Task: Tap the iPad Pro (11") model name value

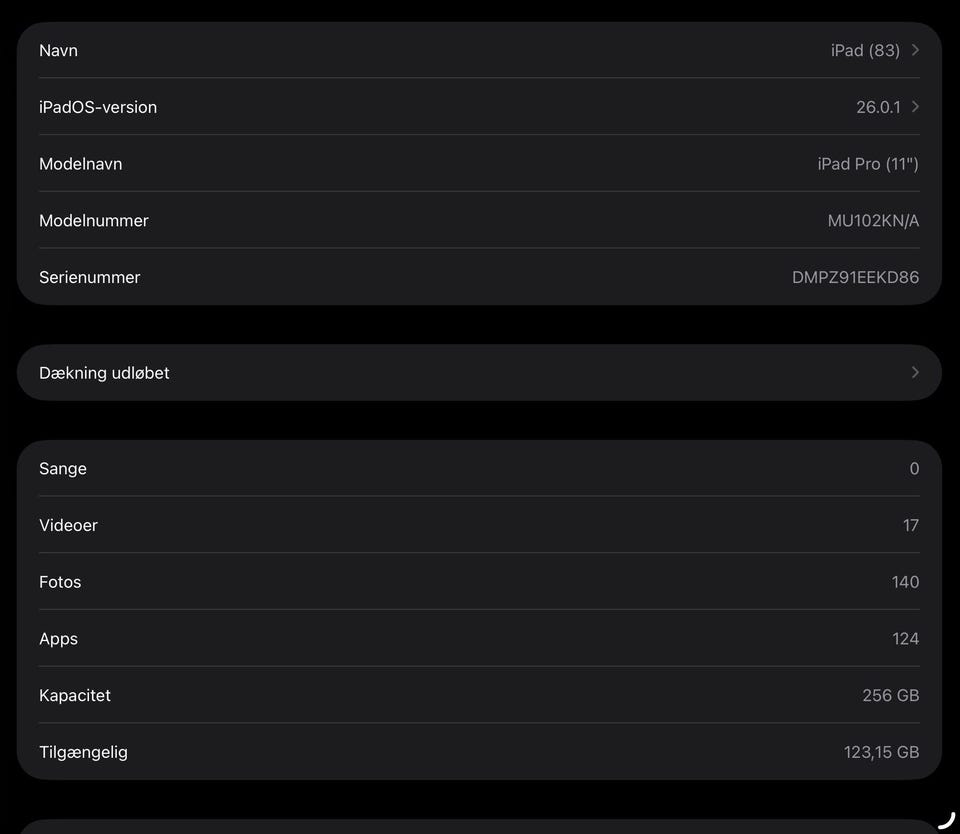Action: pyautogui.click(x=867, y=164)
